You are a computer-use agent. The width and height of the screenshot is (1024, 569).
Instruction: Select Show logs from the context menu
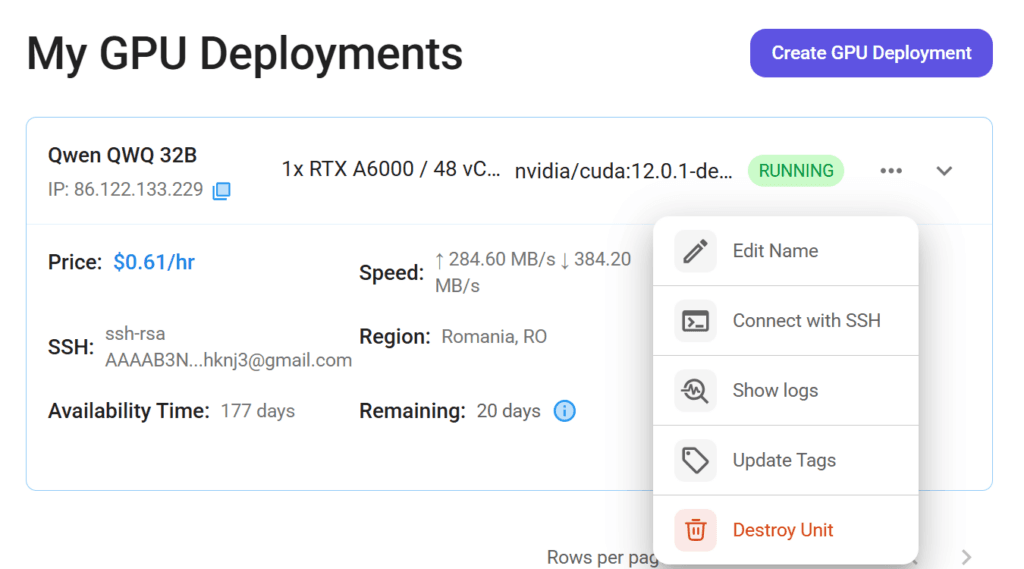(x=775, y=391)
